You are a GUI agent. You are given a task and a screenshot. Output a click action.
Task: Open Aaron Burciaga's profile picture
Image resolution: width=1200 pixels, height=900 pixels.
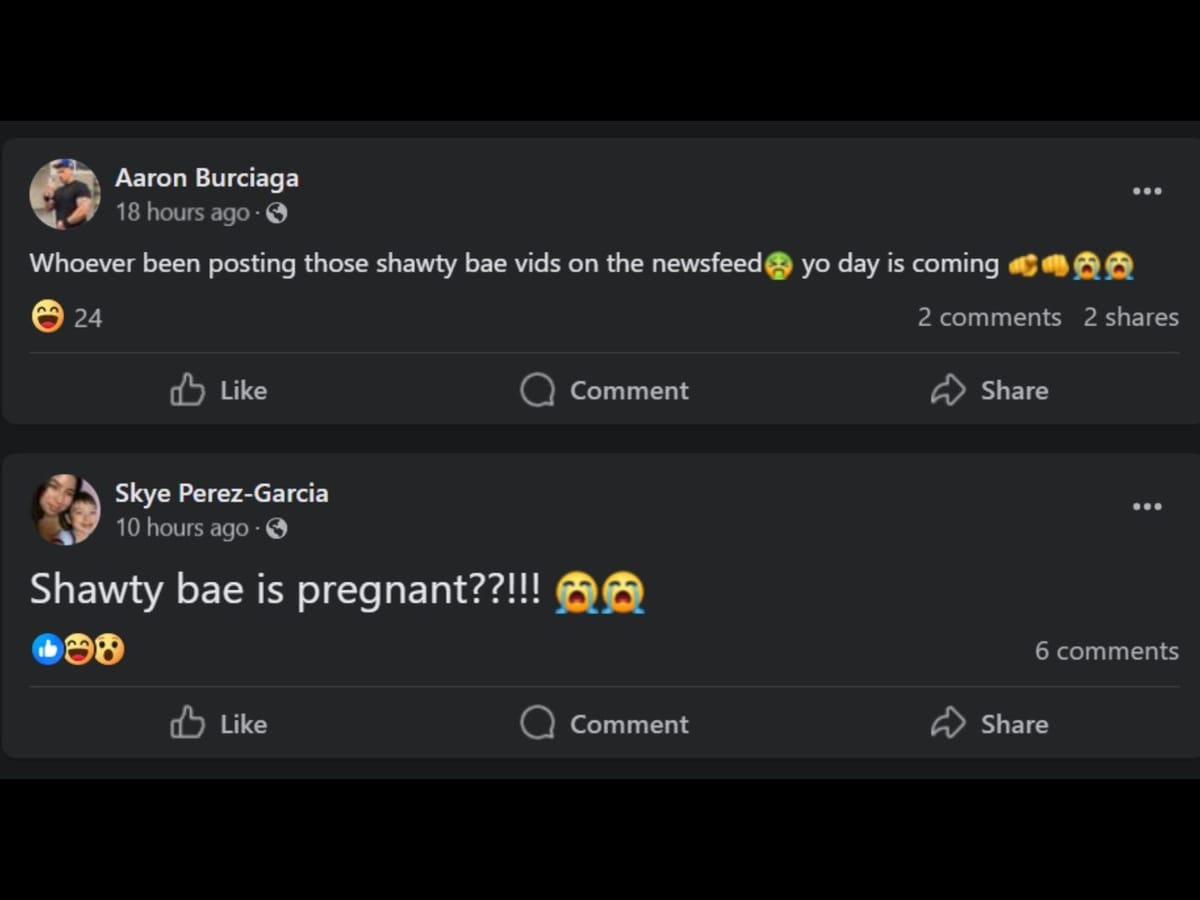point(65,194)
